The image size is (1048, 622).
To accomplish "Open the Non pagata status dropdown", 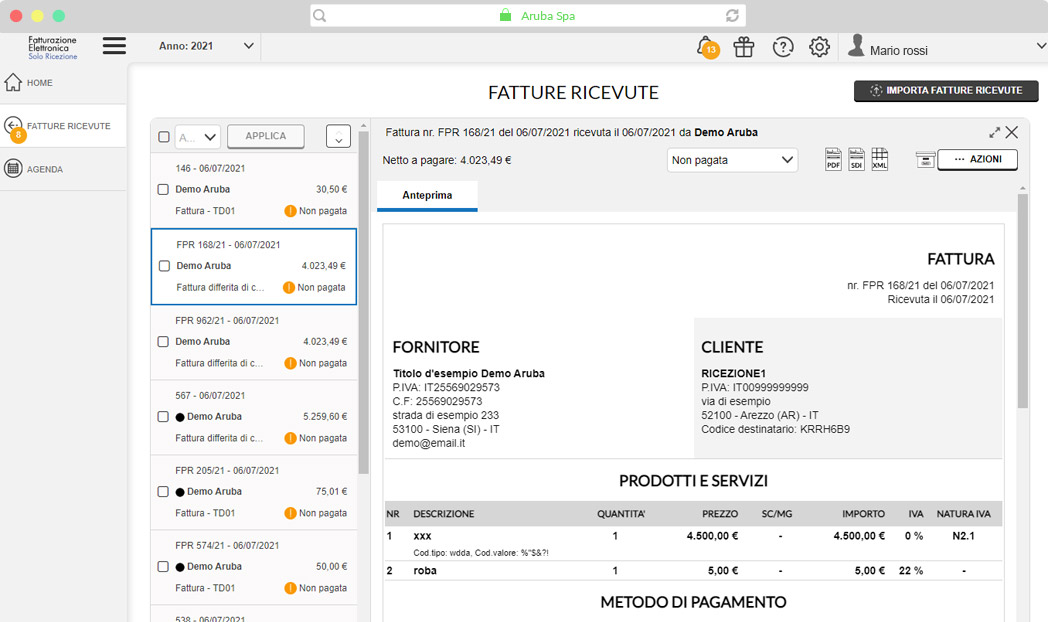I will [732, 160].
